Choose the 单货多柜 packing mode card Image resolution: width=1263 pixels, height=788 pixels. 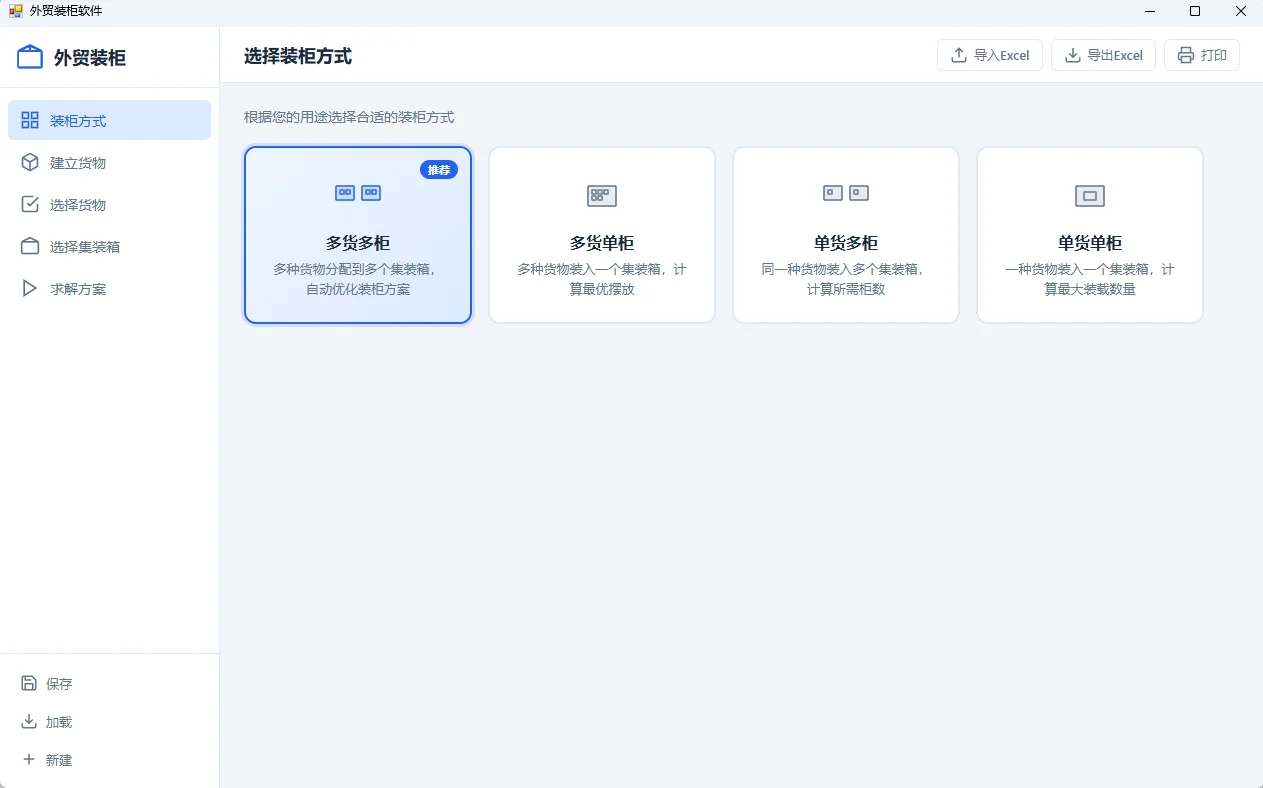(x=846, y=235)
